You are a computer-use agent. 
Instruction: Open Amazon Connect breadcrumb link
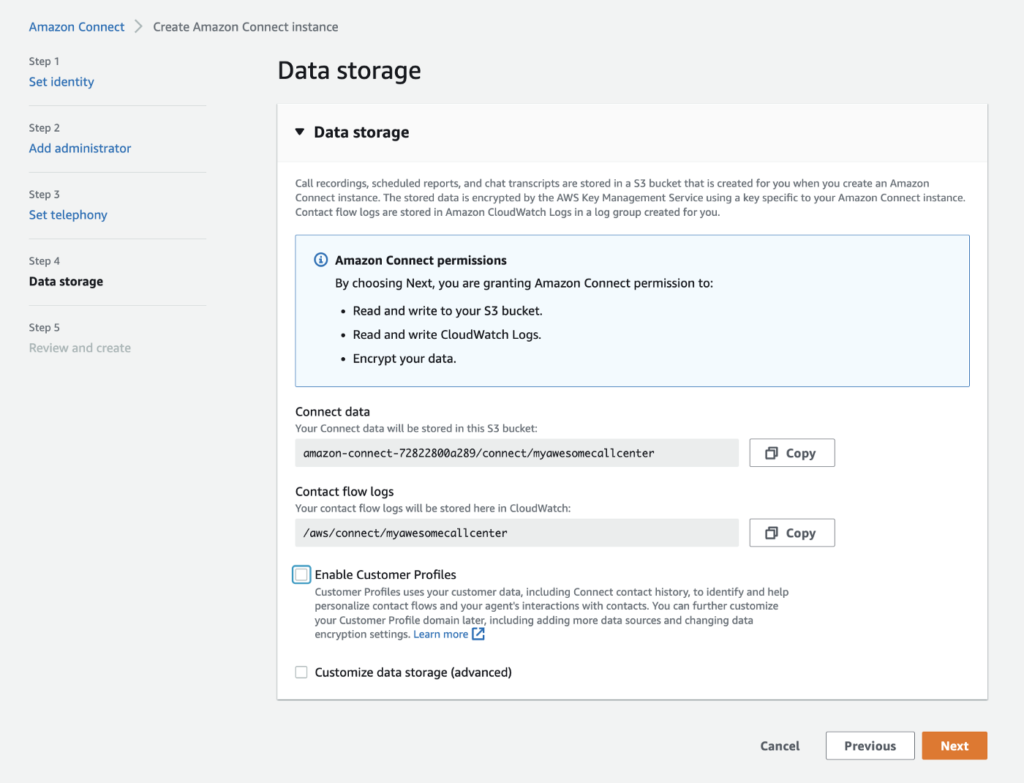click(x=76, y=27)
